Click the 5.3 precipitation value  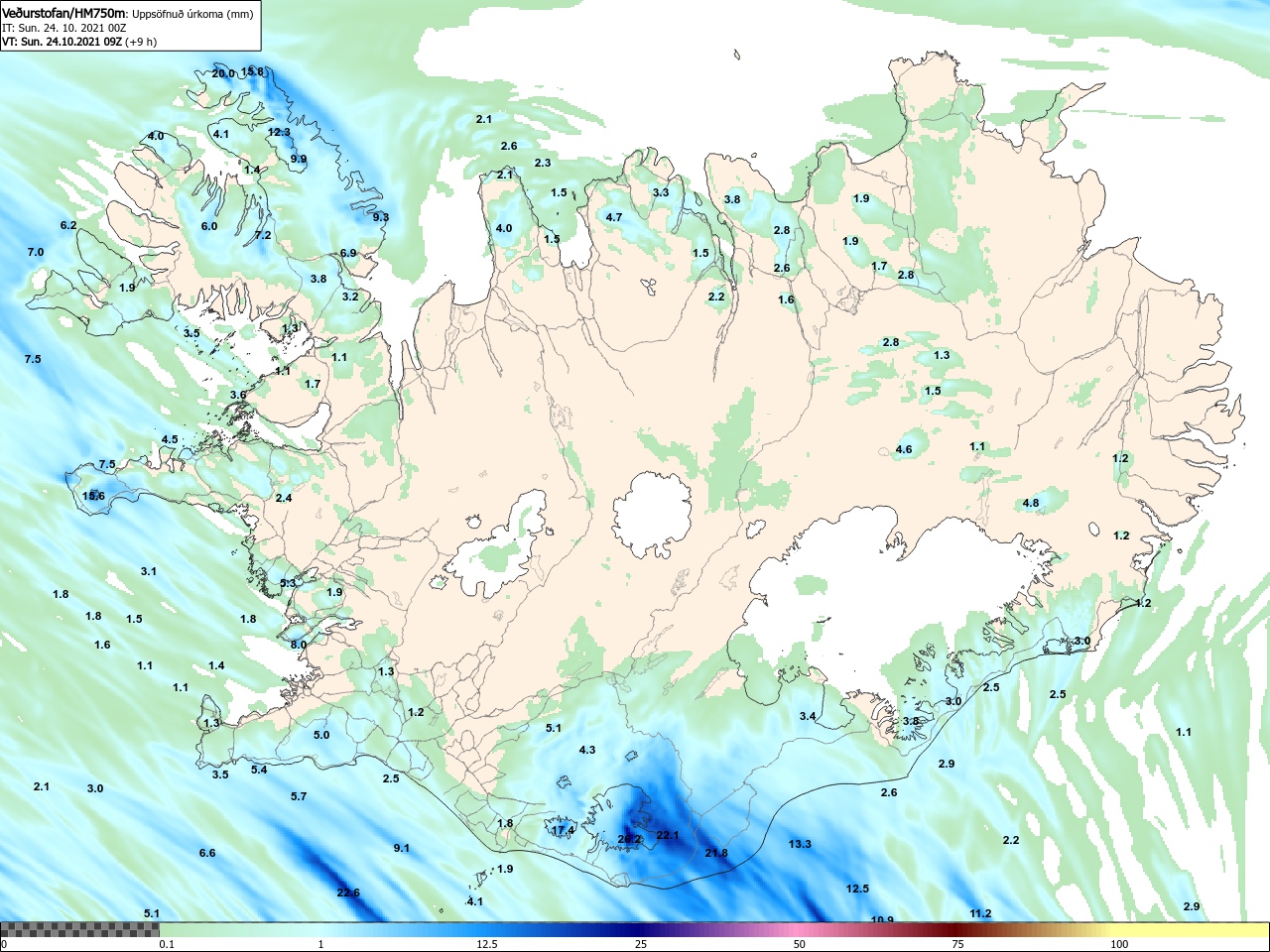point(288,583)
